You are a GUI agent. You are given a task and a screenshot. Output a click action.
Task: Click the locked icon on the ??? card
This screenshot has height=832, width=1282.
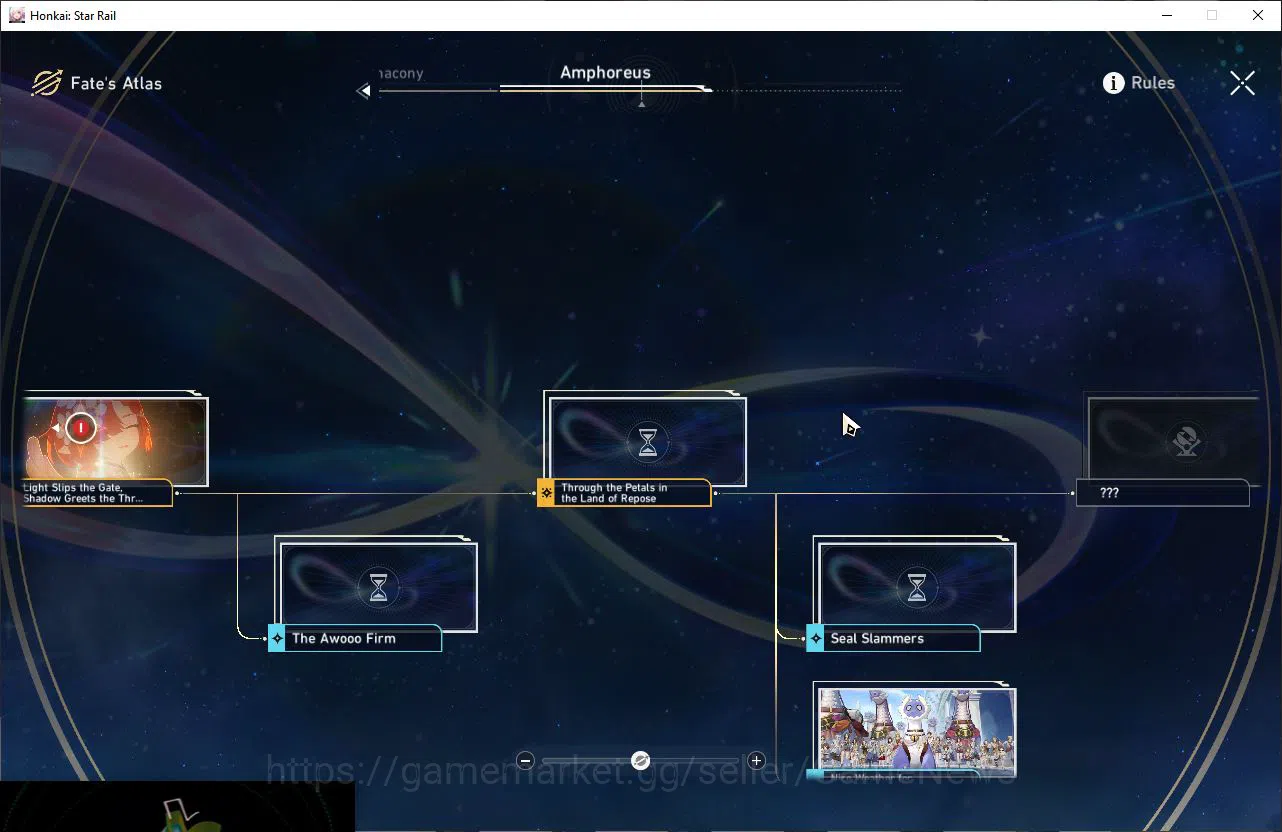coord(1187,441)
